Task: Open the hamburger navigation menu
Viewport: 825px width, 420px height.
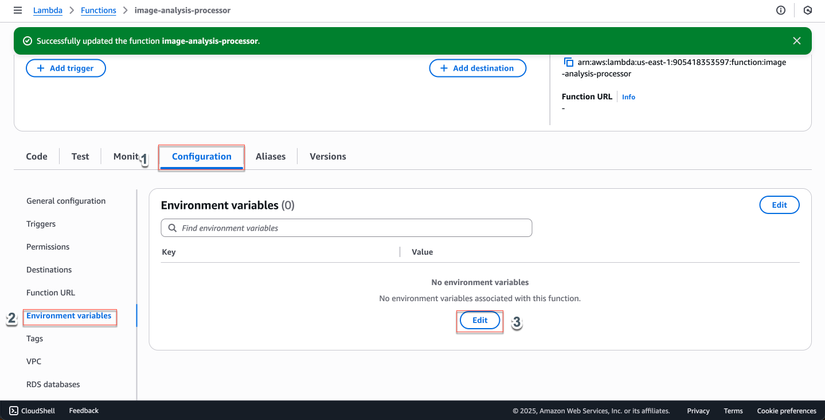Action: click(x=17, y=11)
